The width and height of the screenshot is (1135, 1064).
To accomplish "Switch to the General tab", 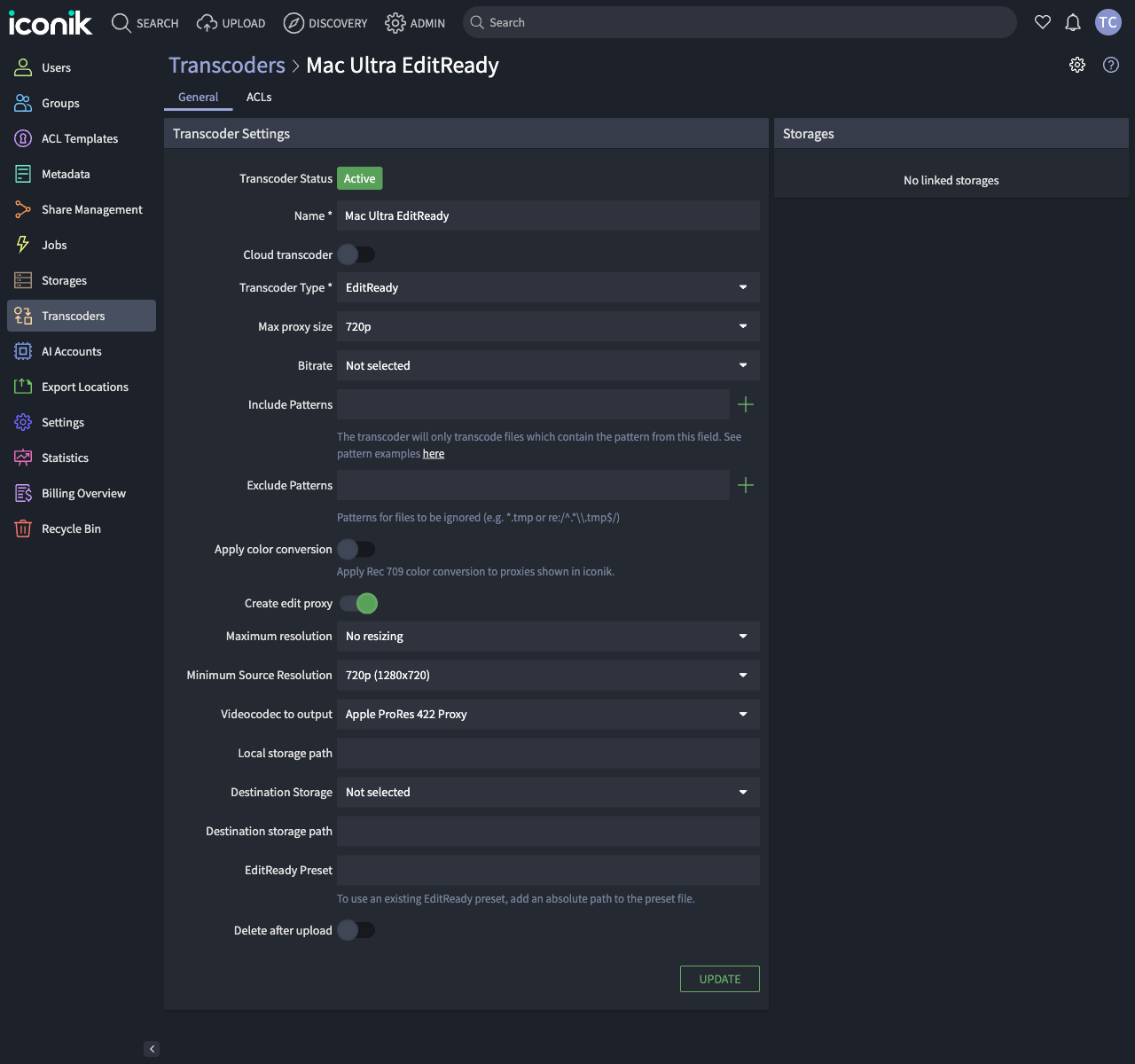I will (x=198, y=98).
